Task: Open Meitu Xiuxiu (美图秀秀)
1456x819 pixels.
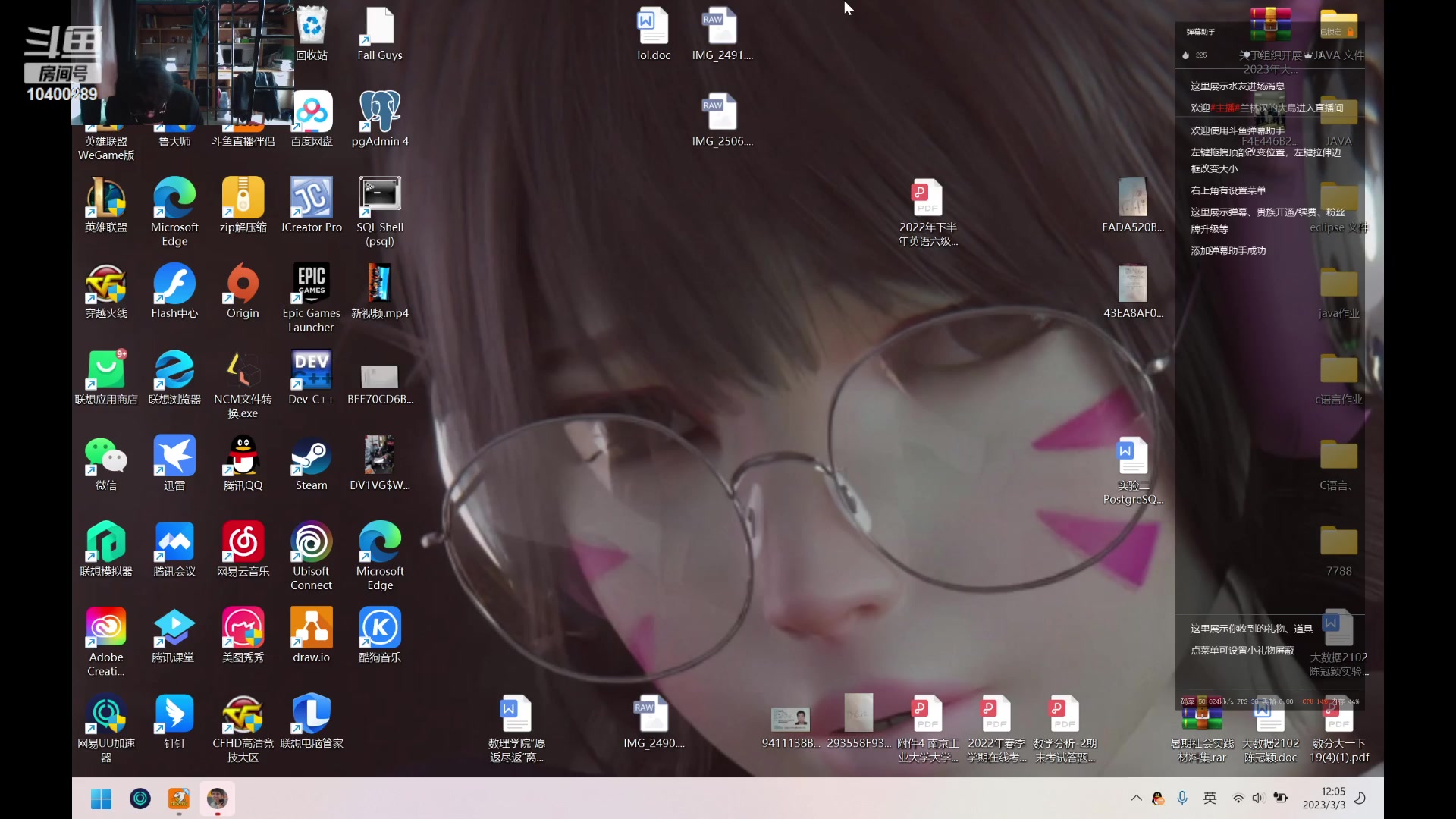Action: 243,635
